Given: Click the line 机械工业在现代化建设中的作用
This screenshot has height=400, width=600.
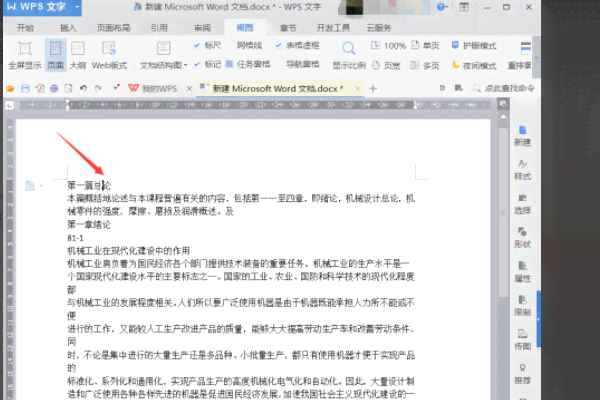Looking at the screenshot, I should pyautogui.click(x=129, y=251).
